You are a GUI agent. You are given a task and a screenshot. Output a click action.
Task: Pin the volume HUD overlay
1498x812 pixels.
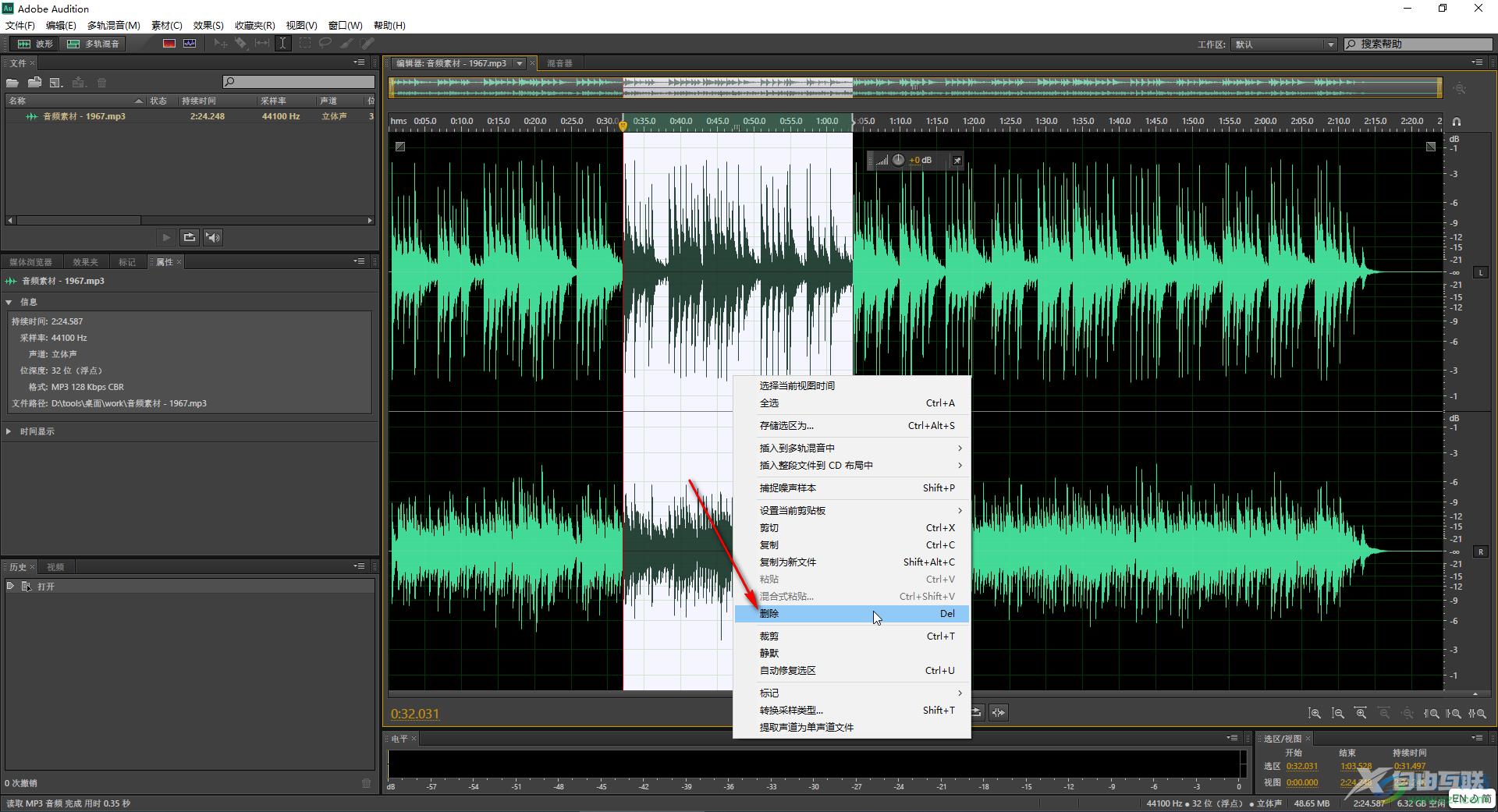957,161
